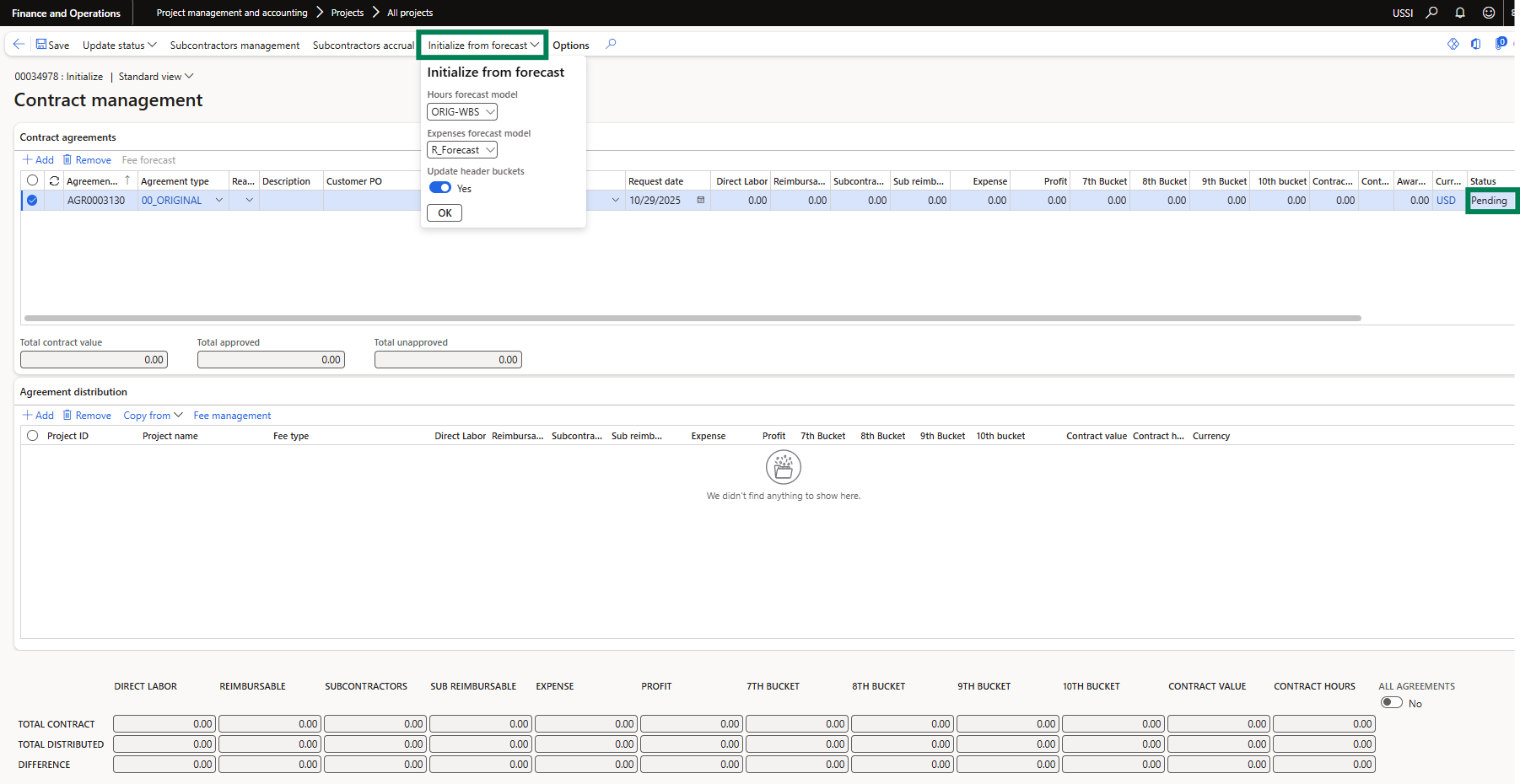Click the back arrow icon
Screen dimensions: 1520x784
(19, 45)
